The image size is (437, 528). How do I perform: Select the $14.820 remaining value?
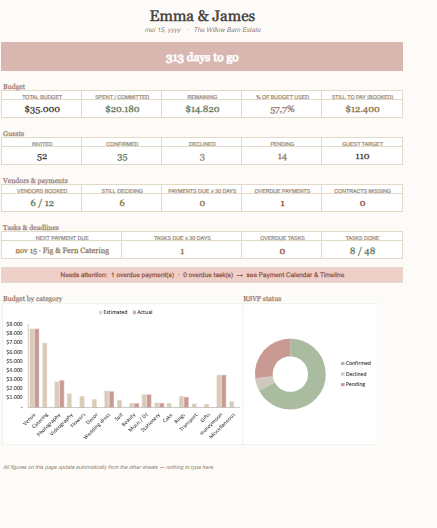[x=202, y=109]
